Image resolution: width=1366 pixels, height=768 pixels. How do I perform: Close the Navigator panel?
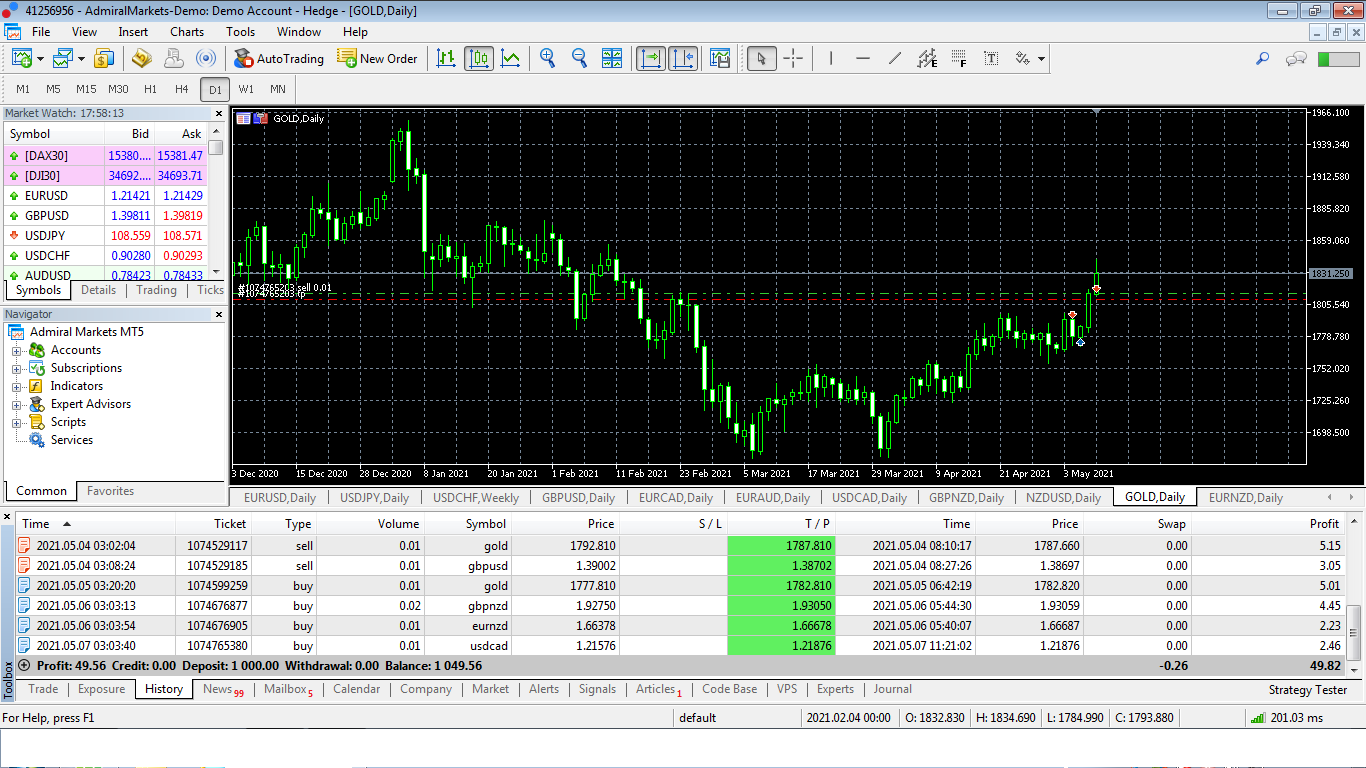coord(219,314)
